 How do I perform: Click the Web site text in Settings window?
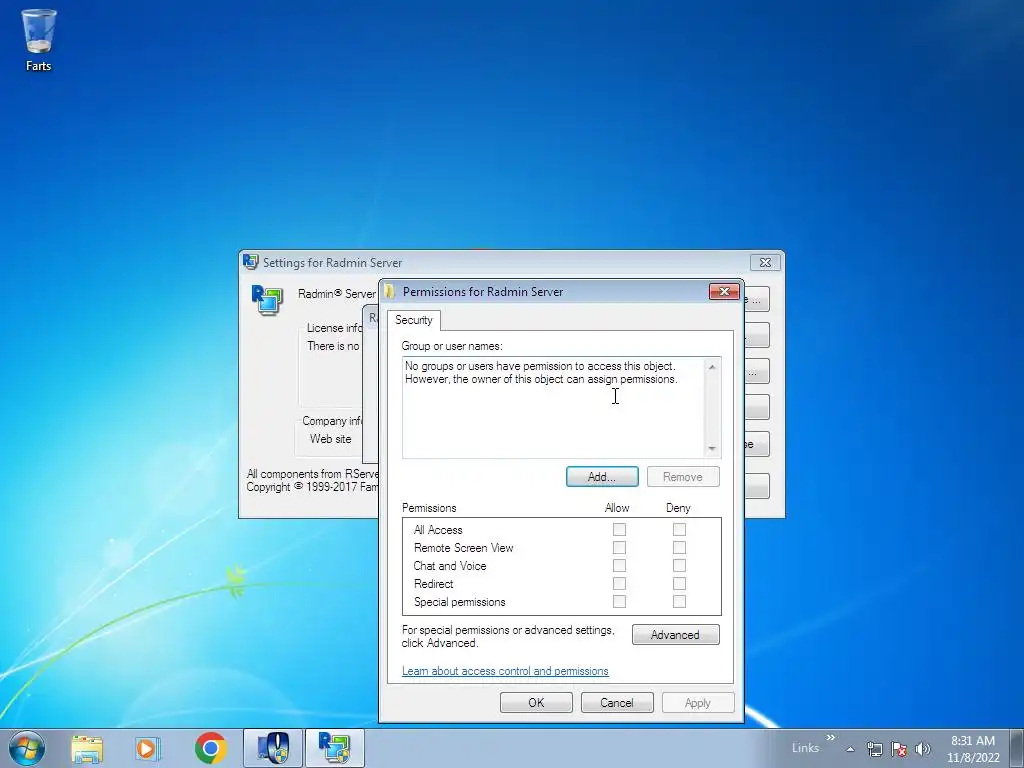(330, 439)
